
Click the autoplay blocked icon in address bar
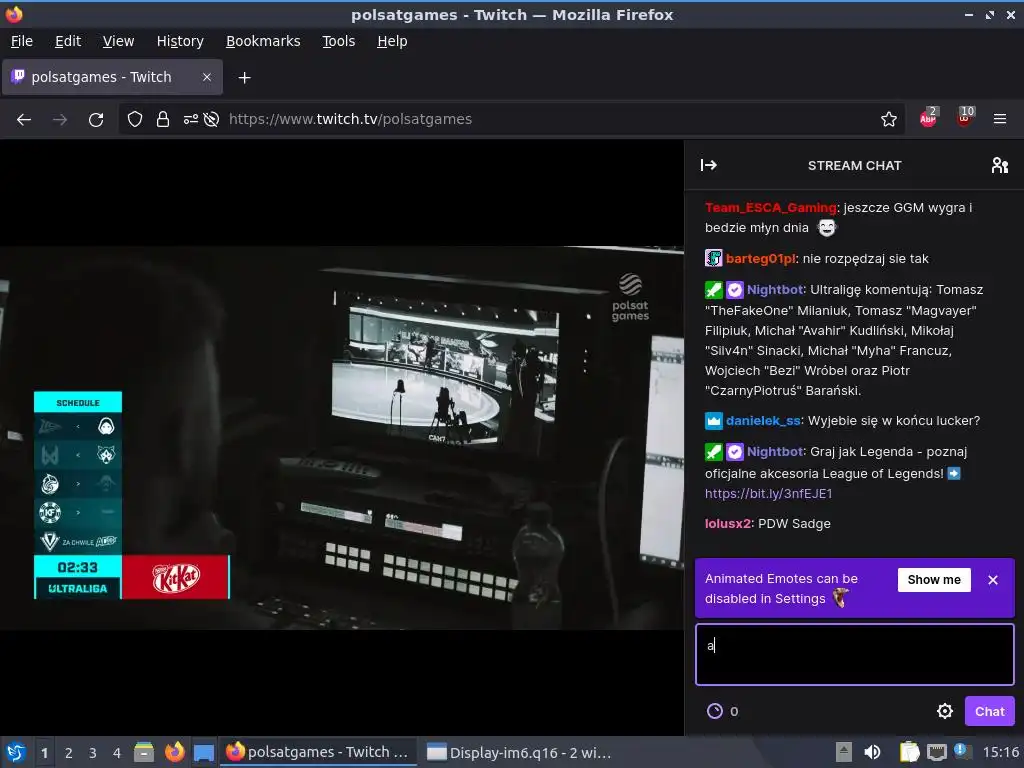pyautogui.click(x=212, y=120)
